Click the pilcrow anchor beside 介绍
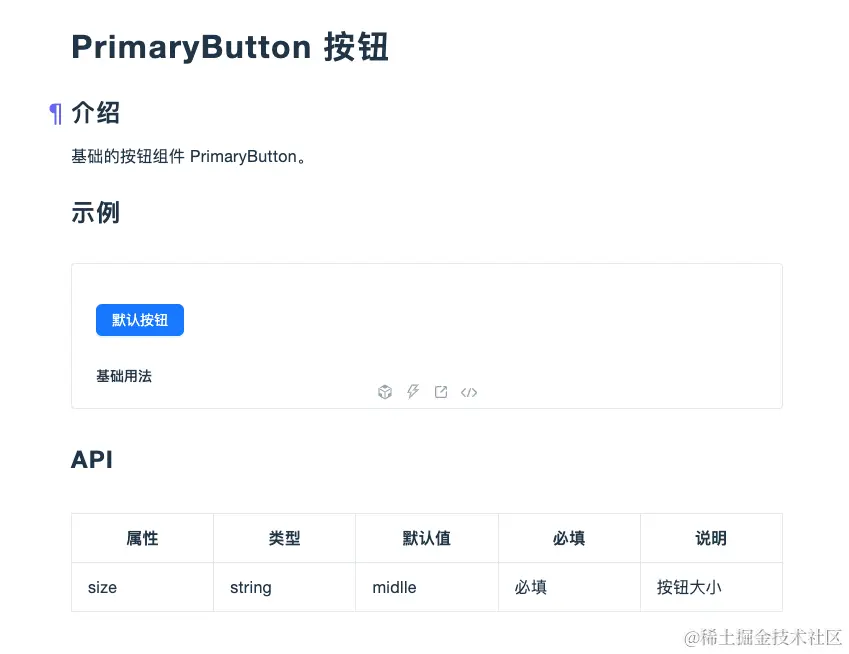Screen dimensions: 849x654 pyautogui.click(x=56, y=114)
